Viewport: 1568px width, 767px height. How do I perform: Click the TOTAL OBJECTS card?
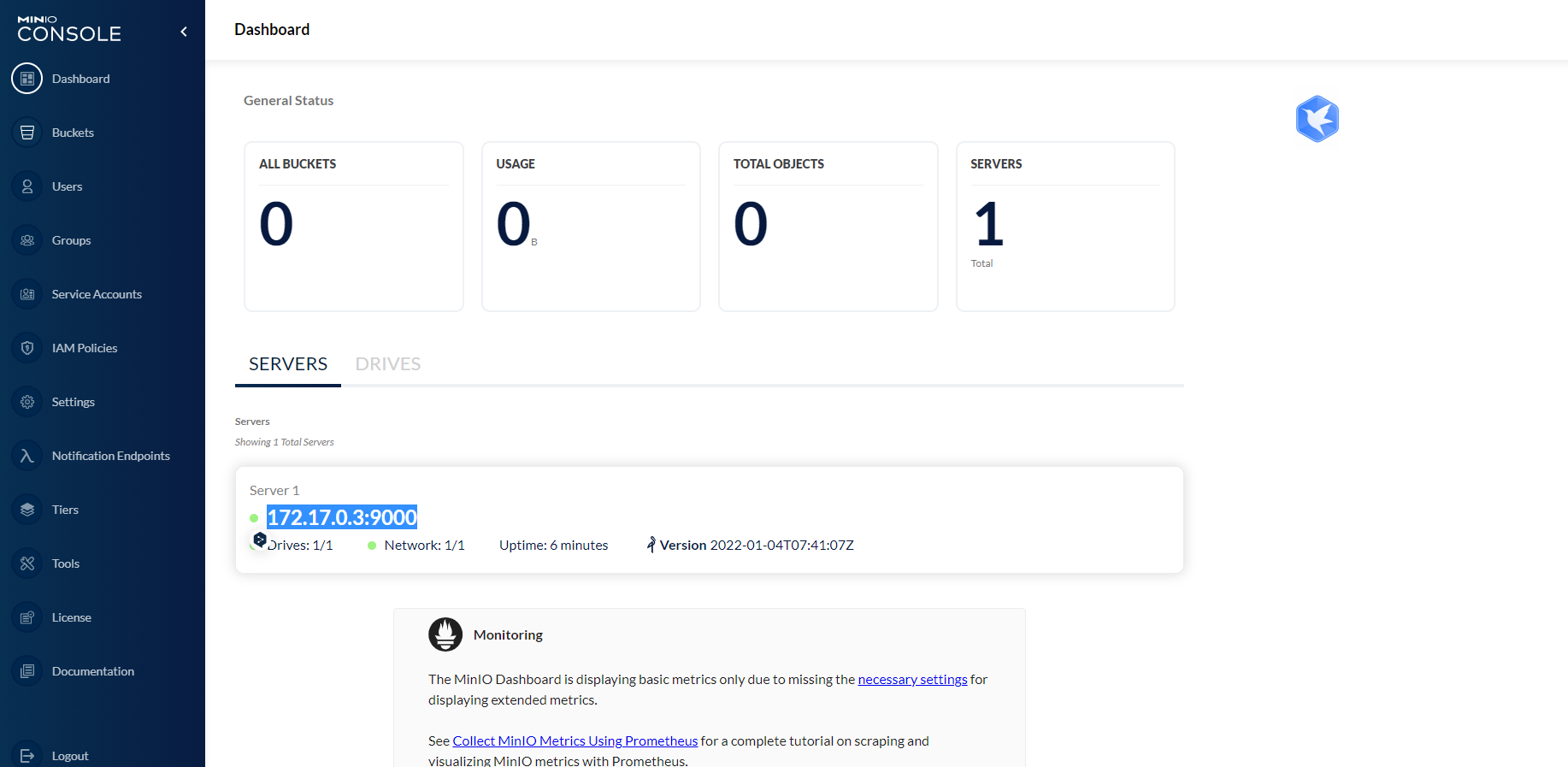[828, 227]
